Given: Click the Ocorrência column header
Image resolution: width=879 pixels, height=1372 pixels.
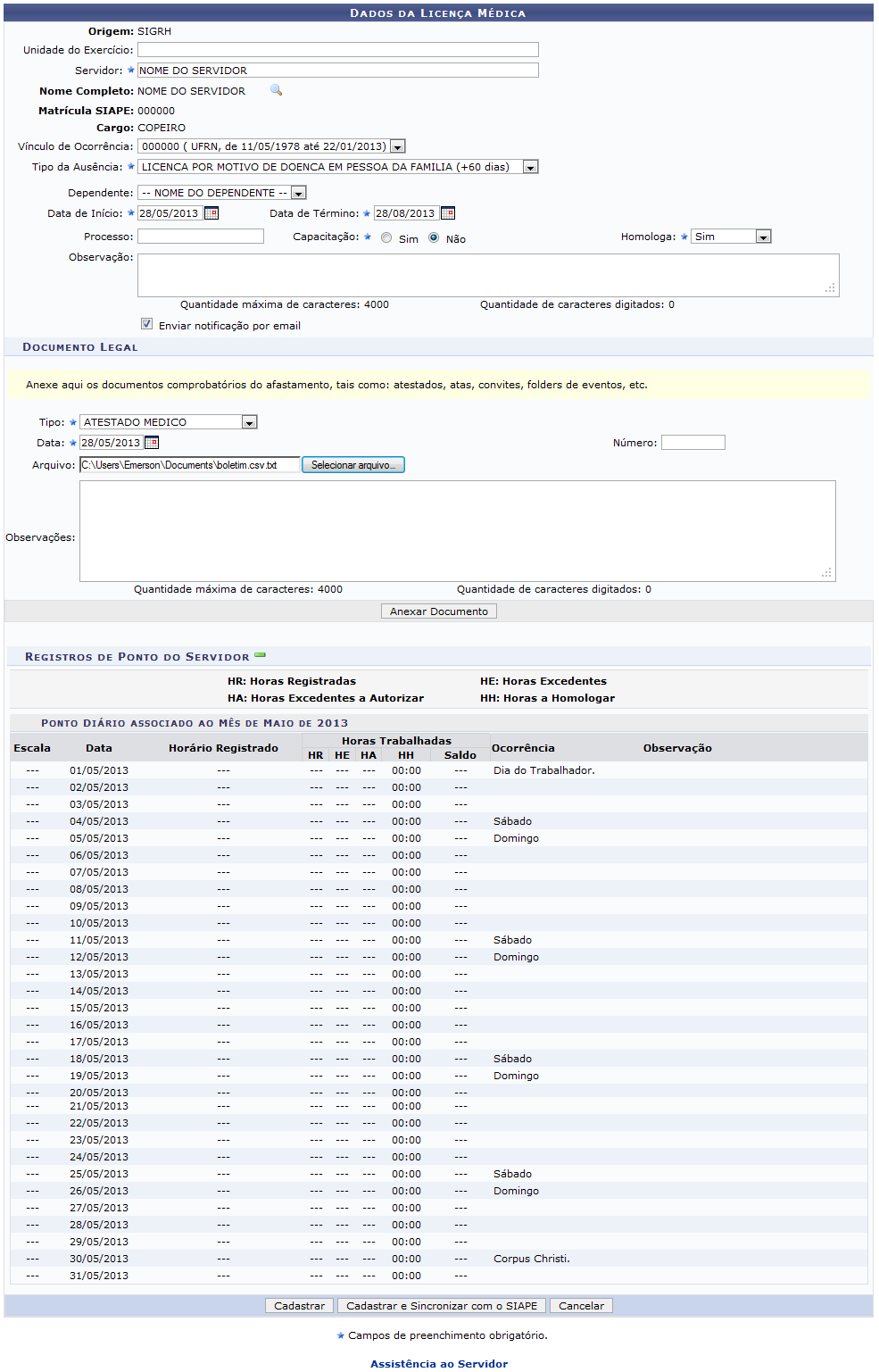Looking at the screenshot, I should (523, 748).
